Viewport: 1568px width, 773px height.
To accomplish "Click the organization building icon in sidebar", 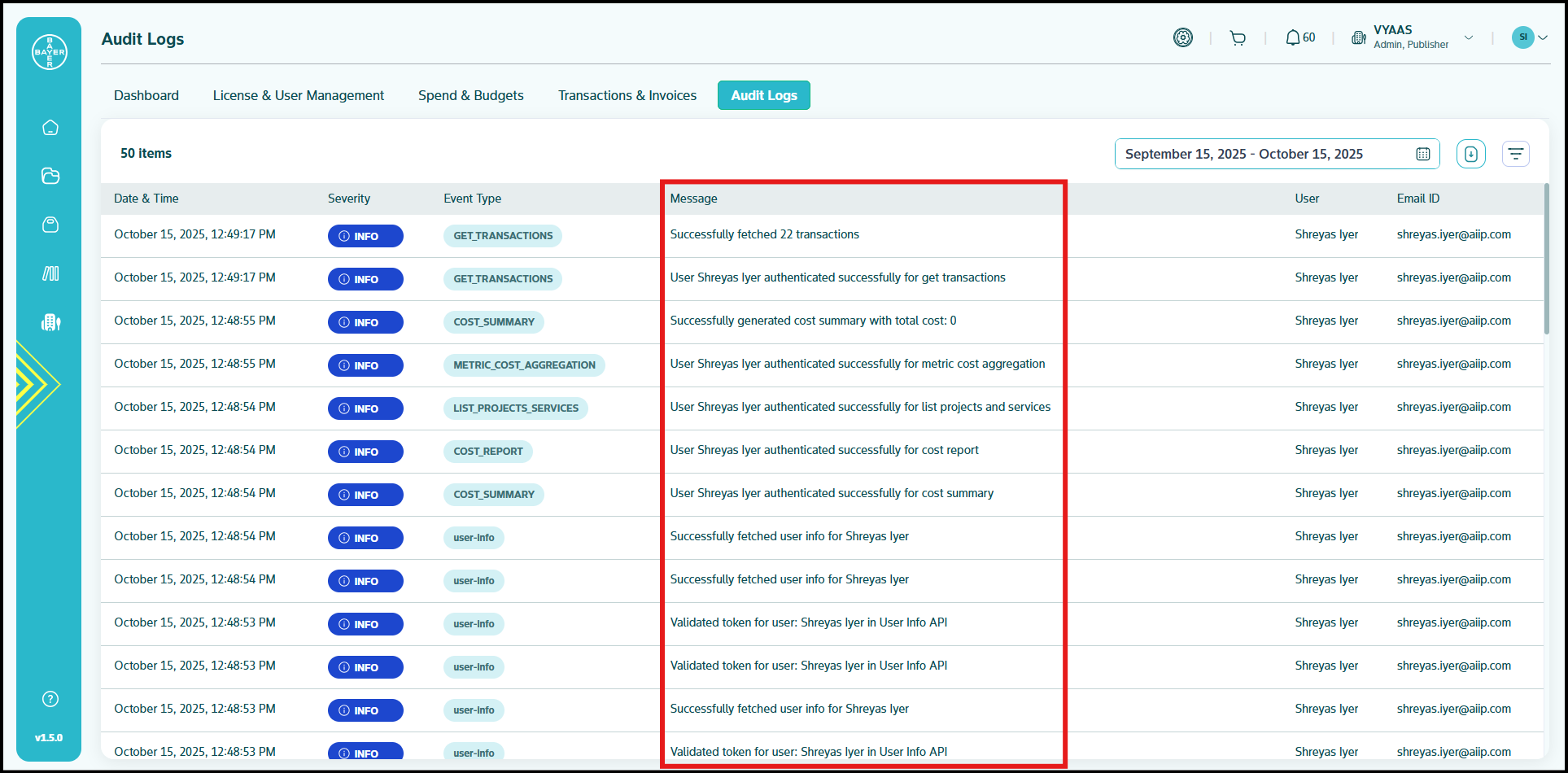I will [50, 322].
